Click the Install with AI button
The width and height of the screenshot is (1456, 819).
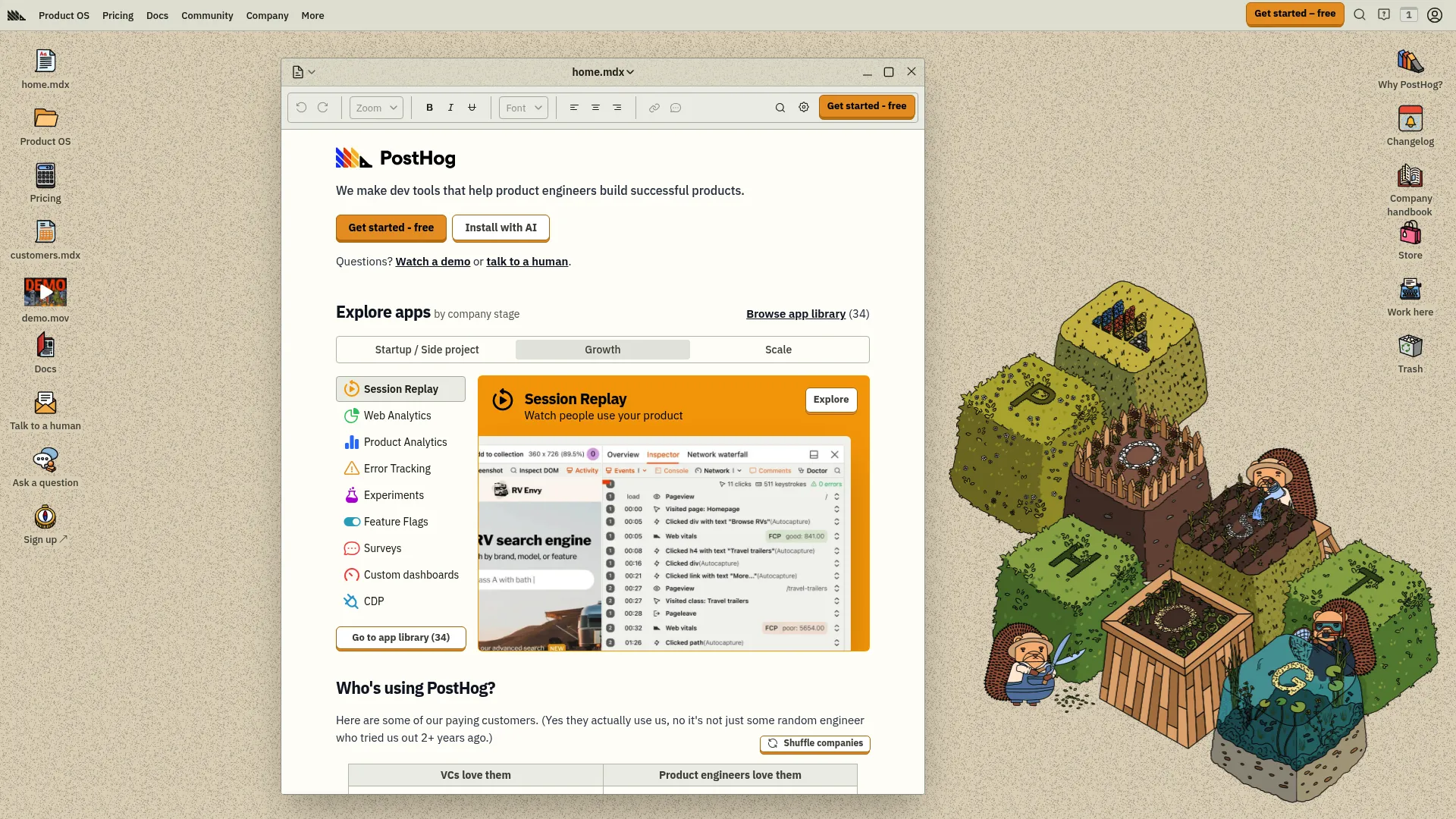coord(500,227)
